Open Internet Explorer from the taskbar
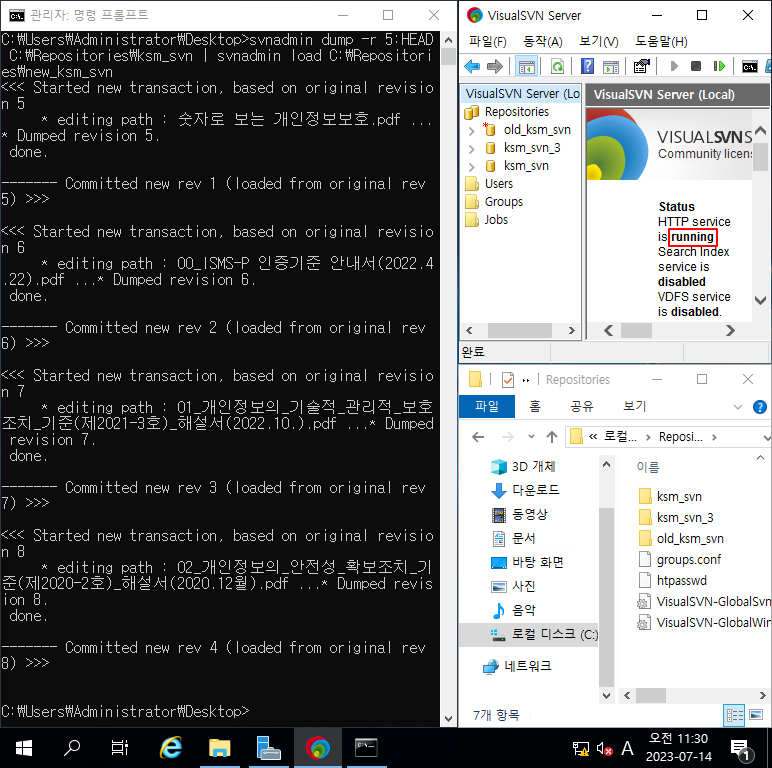772x768 pixels. click(x=170, y=748)
